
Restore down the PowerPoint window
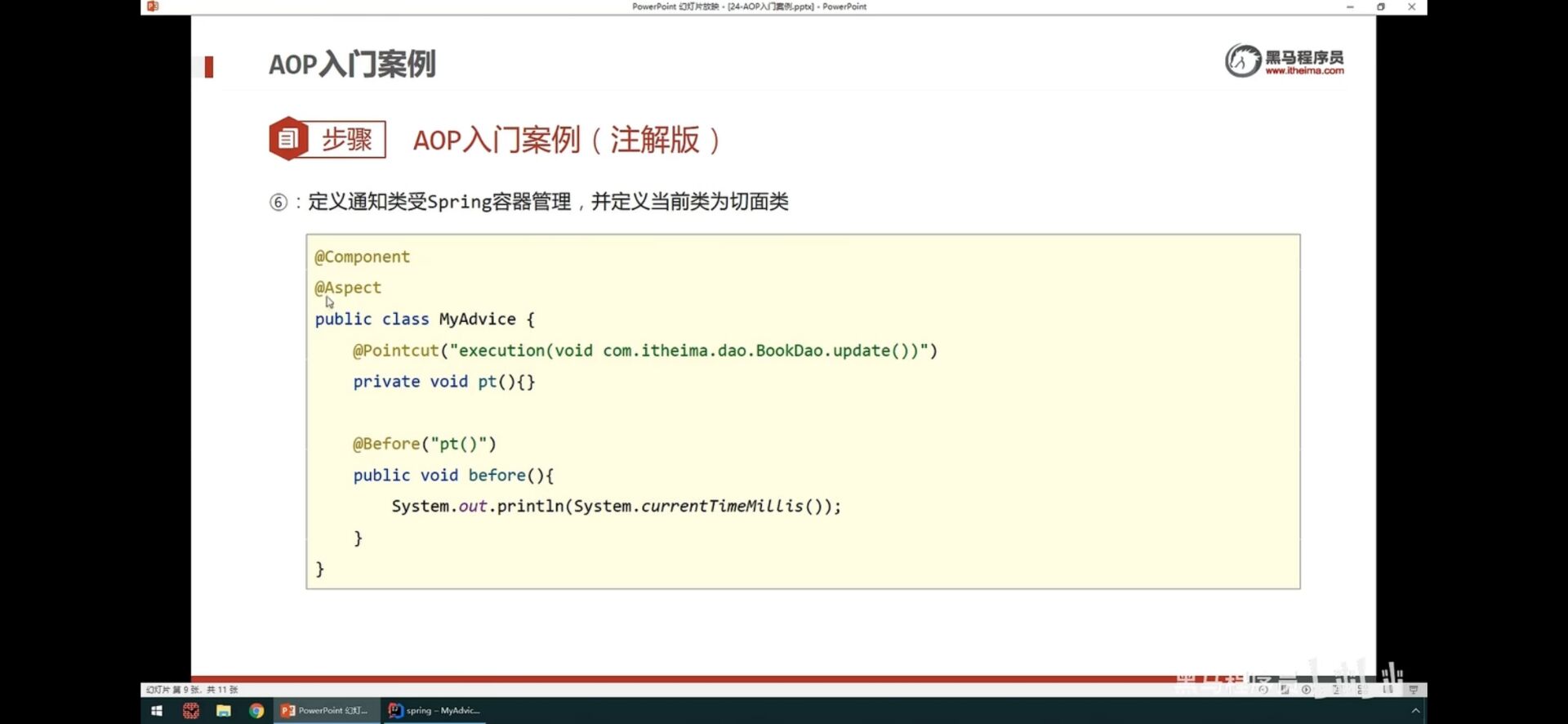click(x=1381, y=7)
